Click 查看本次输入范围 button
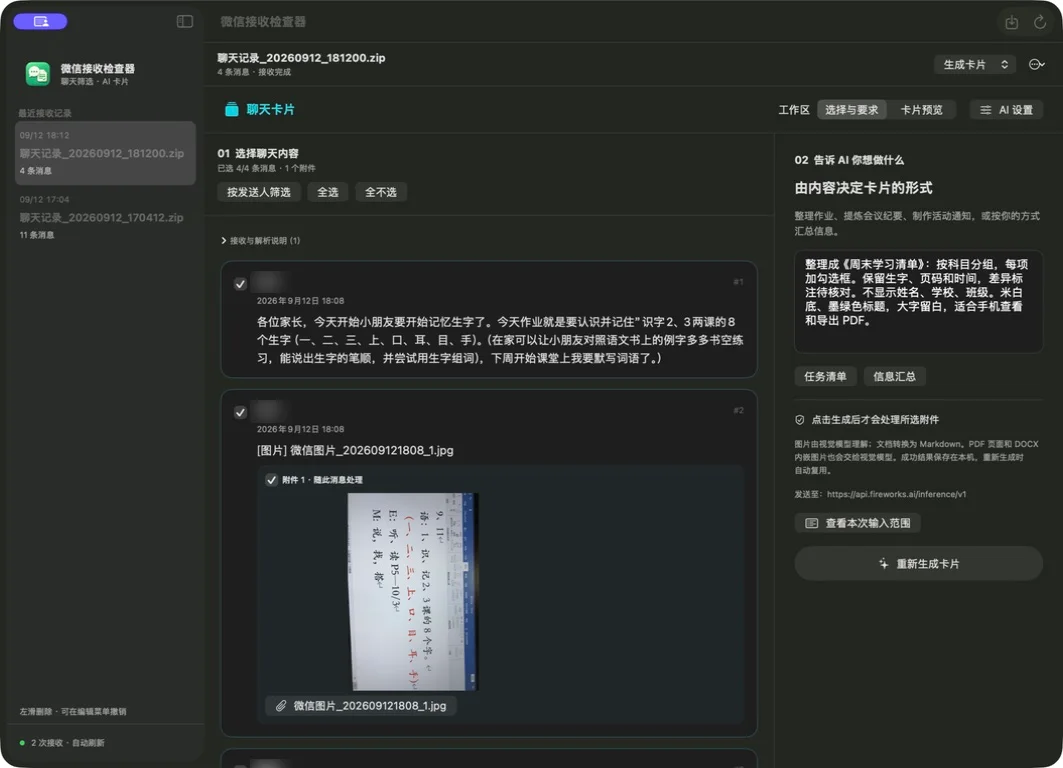The image size is (1063, 768). [858, 523]
